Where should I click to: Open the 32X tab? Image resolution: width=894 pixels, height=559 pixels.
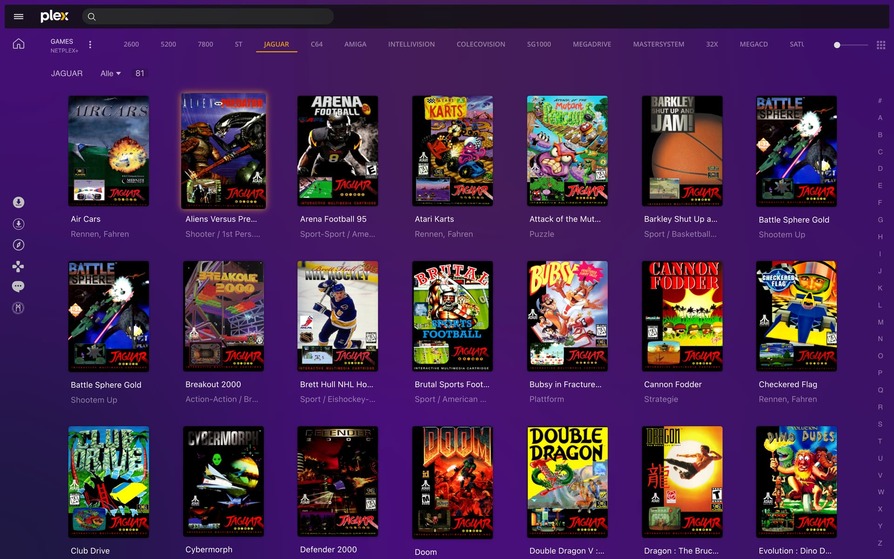[x=712, y=44]
